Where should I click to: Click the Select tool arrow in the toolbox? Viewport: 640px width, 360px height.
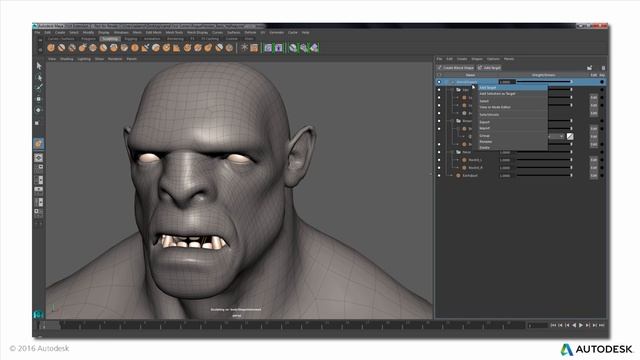39,66
